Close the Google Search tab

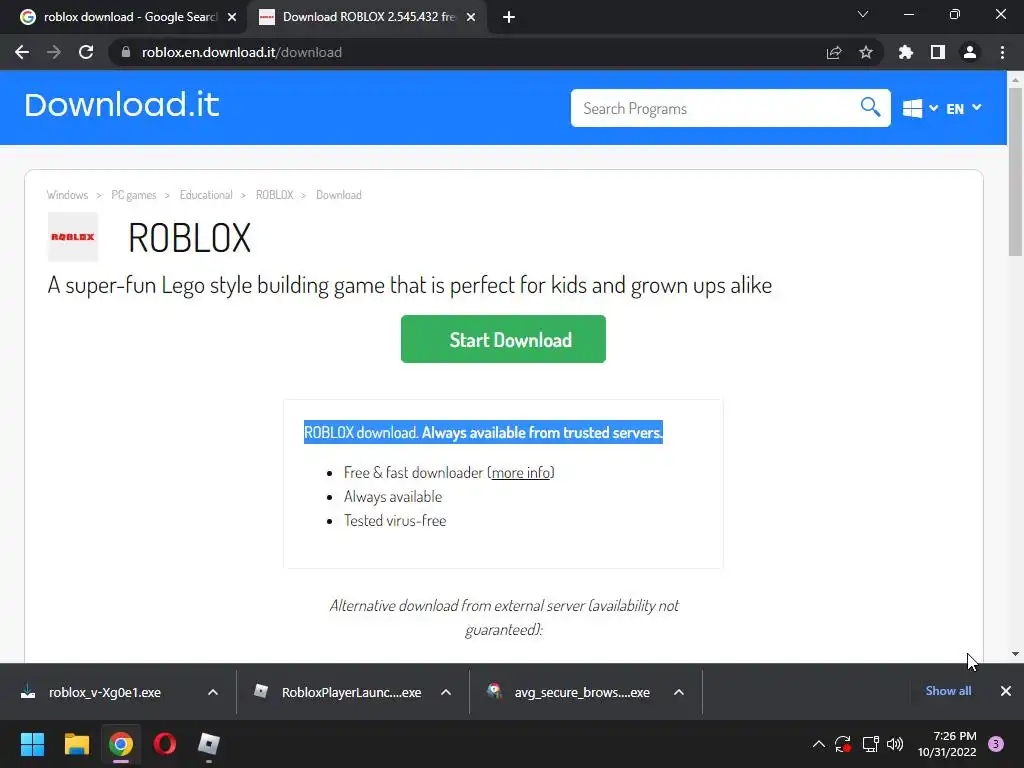[x=232, y=17]
